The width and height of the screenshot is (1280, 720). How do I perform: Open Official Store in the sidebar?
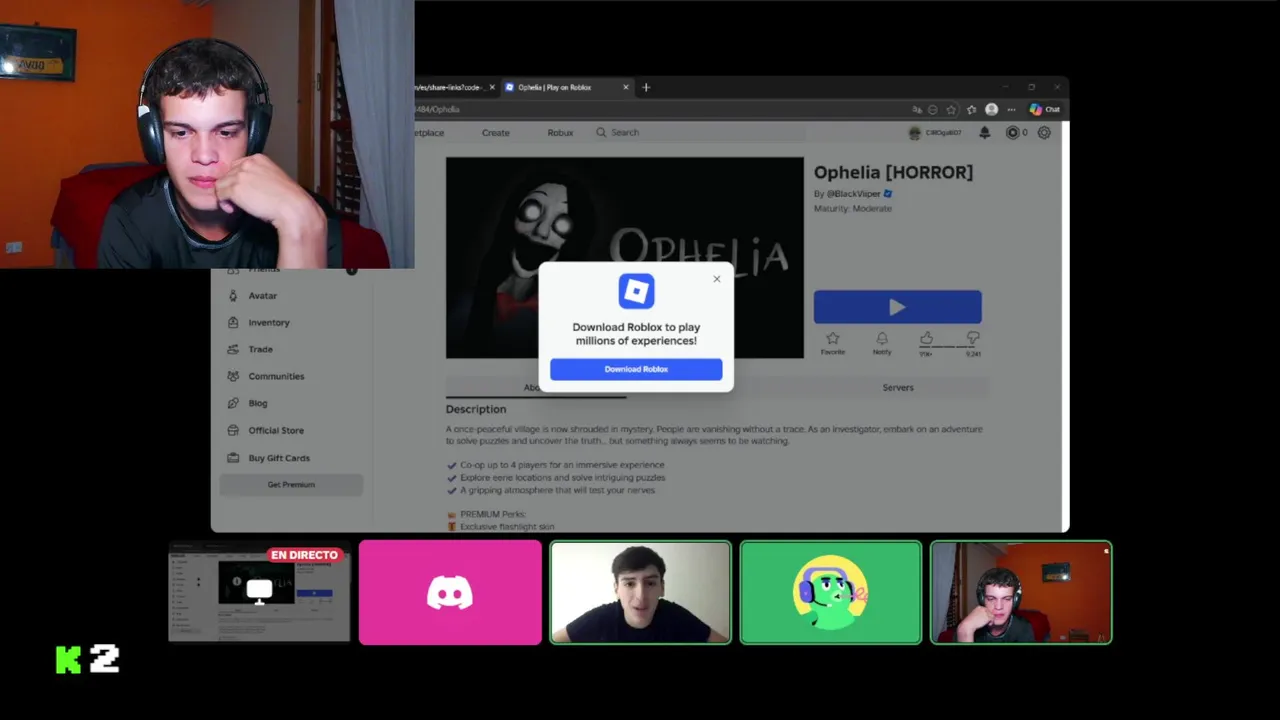(x=276, y=430)
